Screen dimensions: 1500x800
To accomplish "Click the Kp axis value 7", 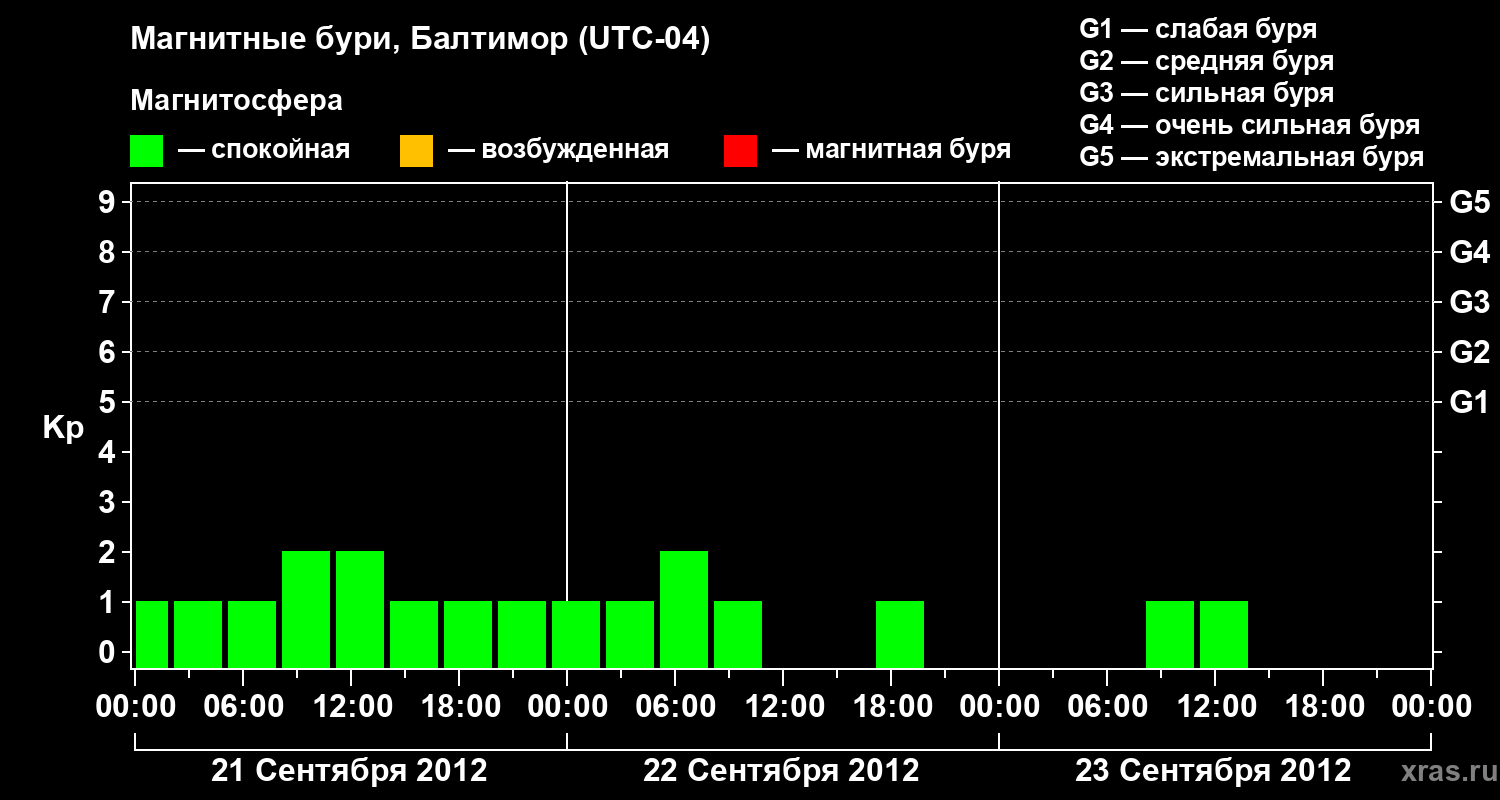I will [x=109, y=302].
